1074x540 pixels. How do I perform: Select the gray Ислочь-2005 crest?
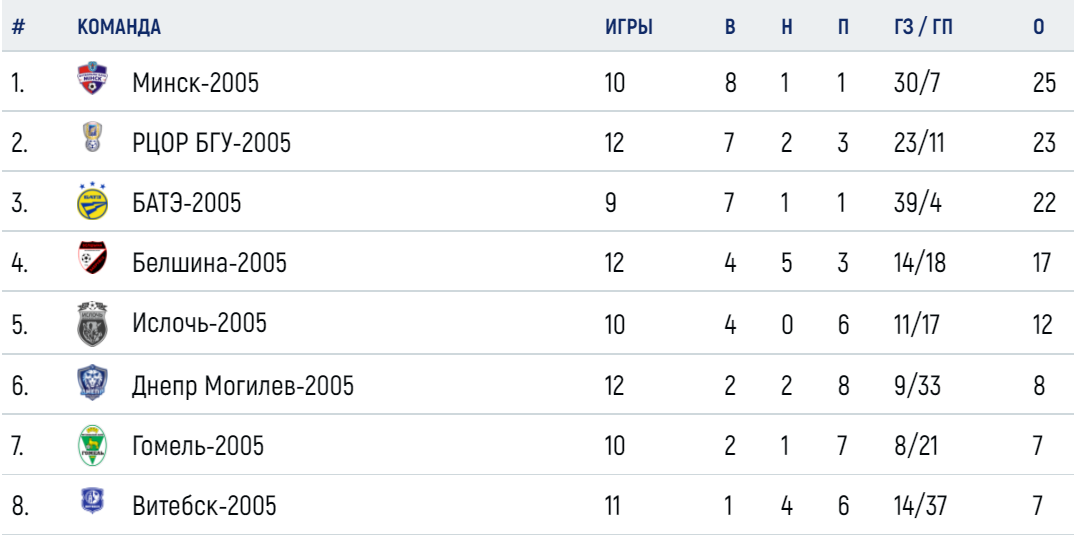click(x=92, y=323)
